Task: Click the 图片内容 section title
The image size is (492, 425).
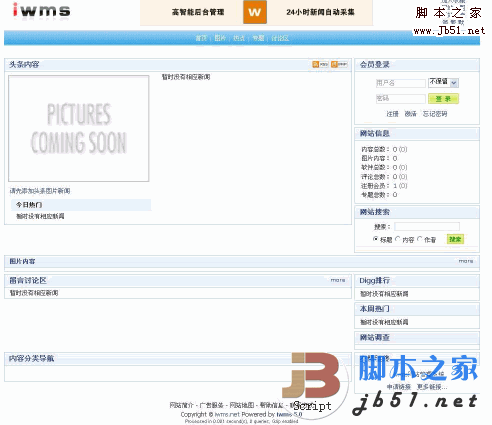Action: tap(22, 261)
